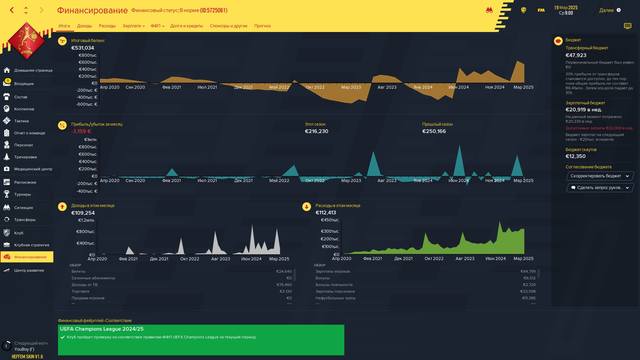640x360 pixels.
Task: Click the balance value €531,034
Action: [x=83, y=48]
